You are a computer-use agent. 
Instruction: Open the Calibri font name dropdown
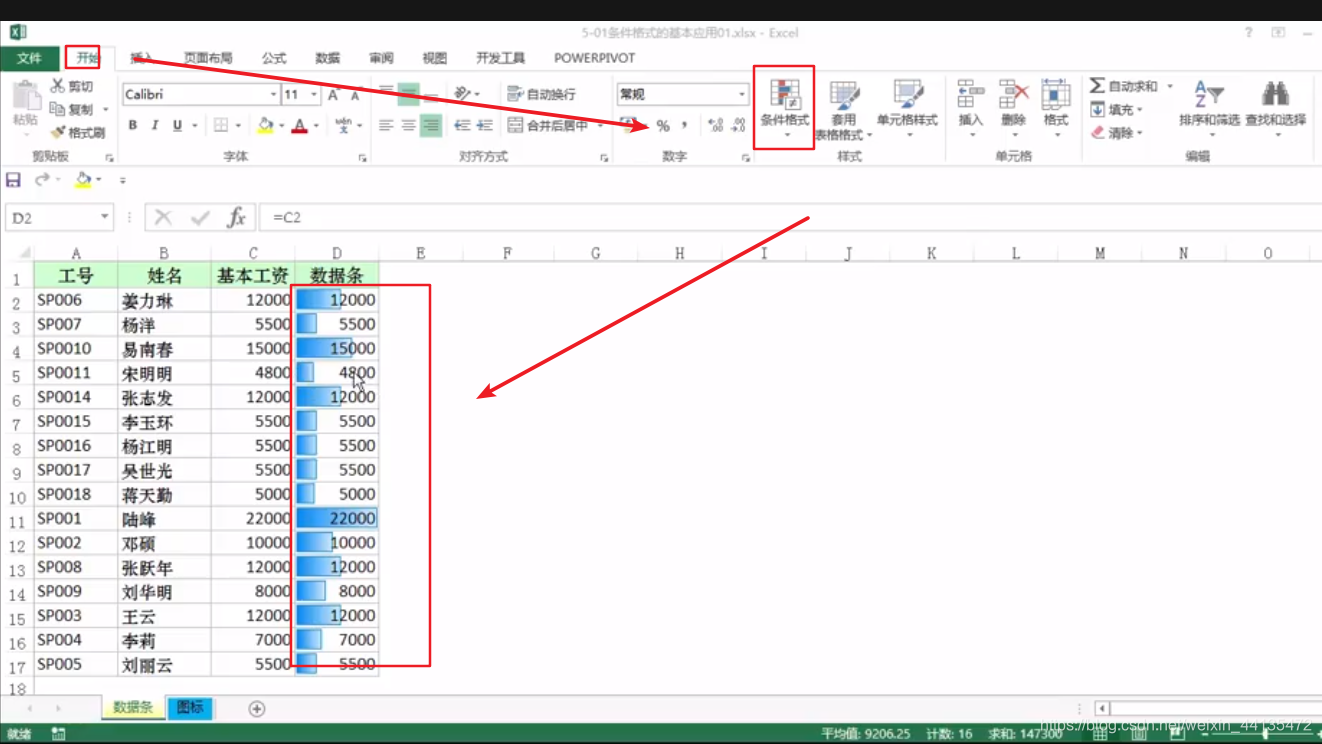[273, 94]
